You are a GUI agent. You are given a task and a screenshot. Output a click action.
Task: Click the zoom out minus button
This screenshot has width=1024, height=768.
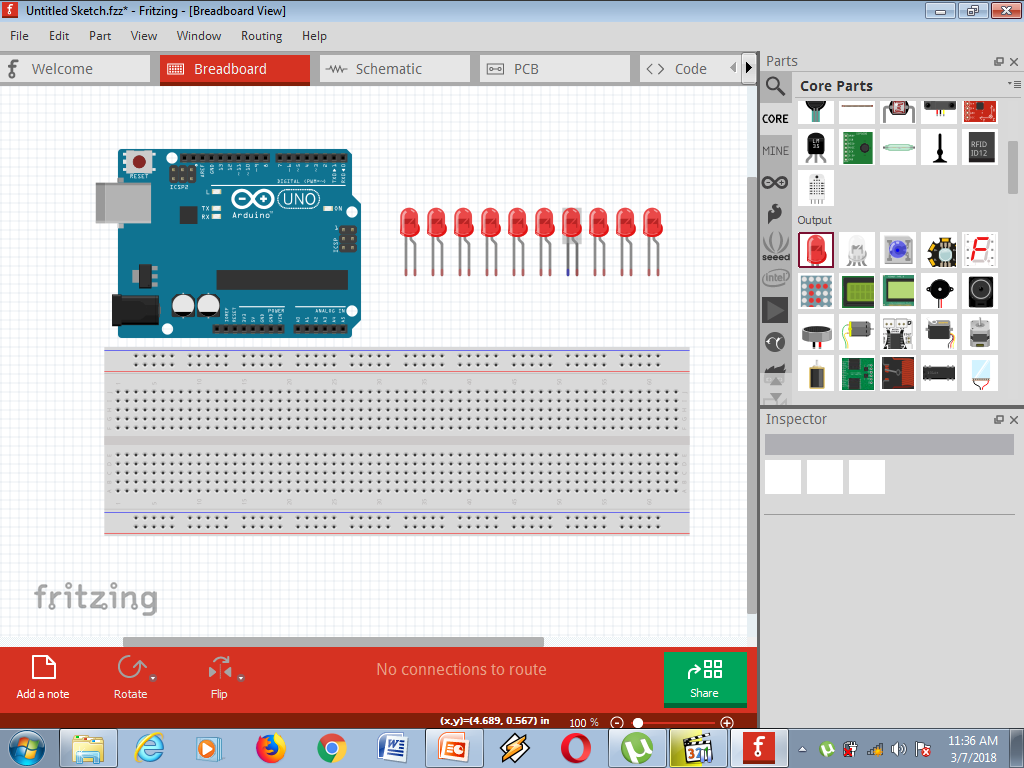pos(616,722)
